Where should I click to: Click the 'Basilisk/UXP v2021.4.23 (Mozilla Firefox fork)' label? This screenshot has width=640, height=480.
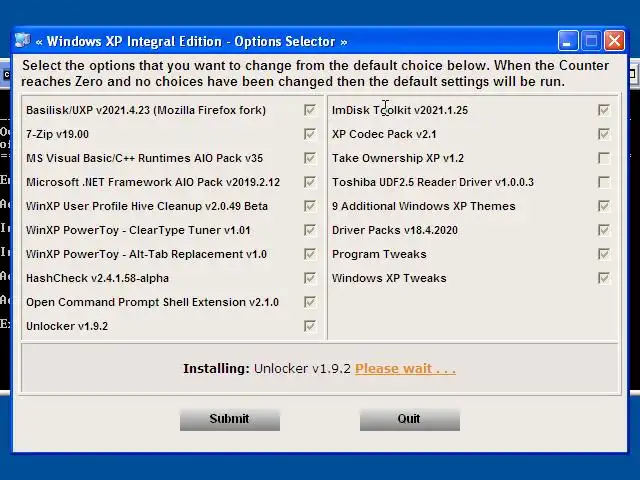pyautogui.click(x=146, y=110)
